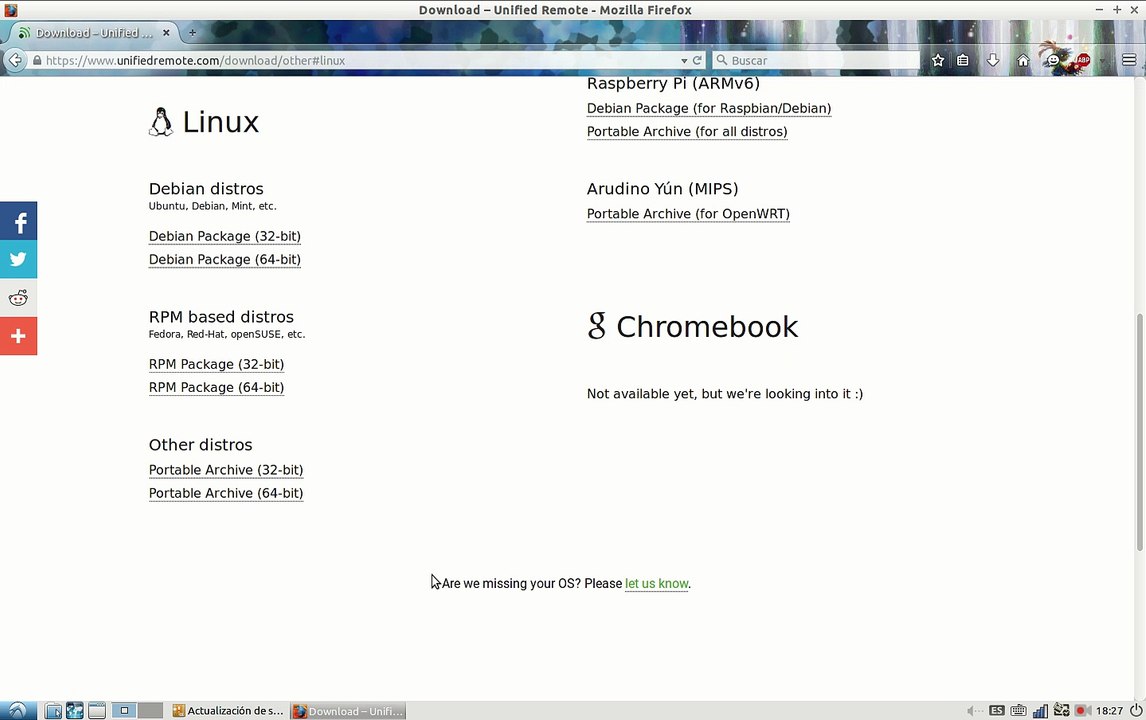Open the power button in the tray
1146x720 pixels.
(1136, 710)
